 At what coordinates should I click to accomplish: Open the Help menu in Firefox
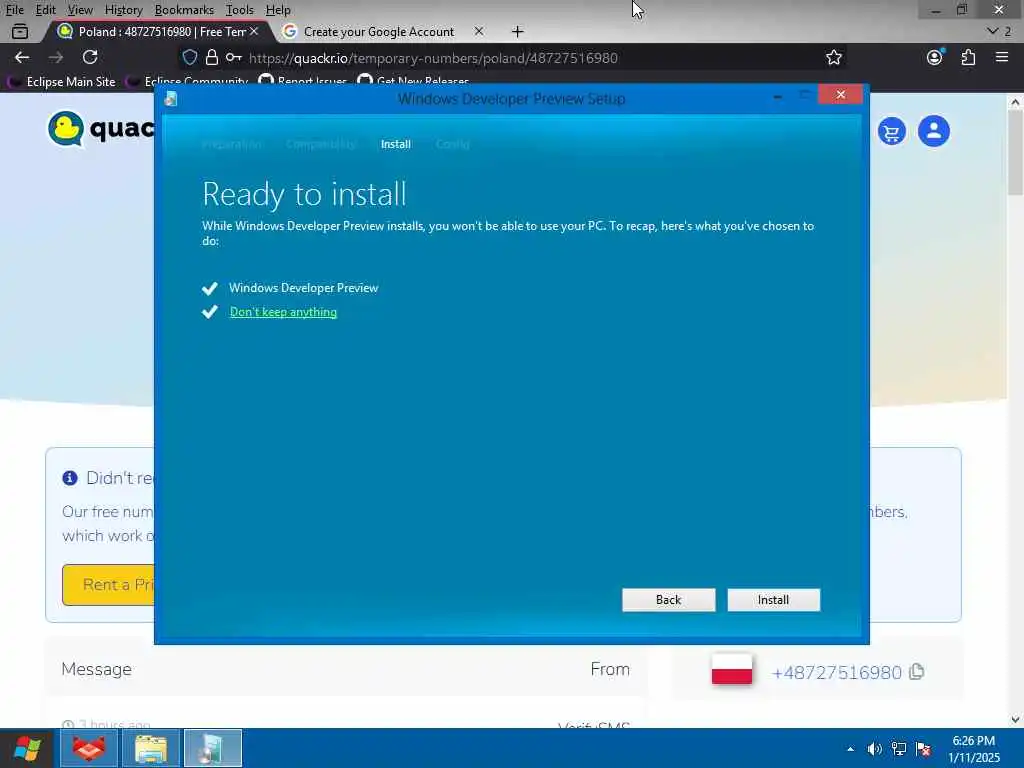pos(278,10)
